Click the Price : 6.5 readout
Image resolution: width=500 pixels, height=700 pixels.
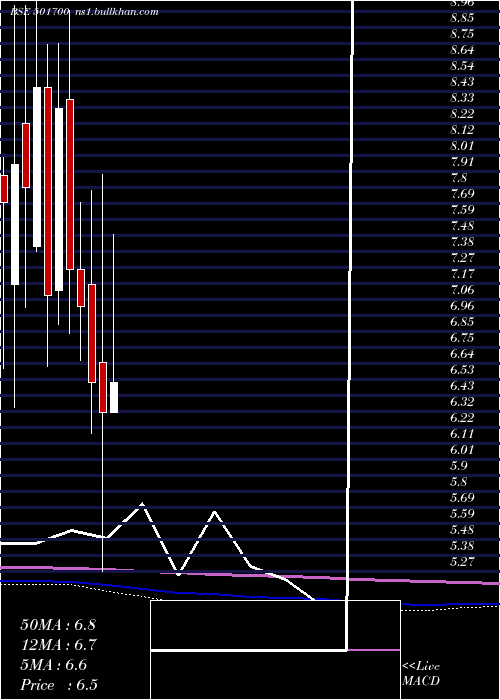[x=59, y=685]
